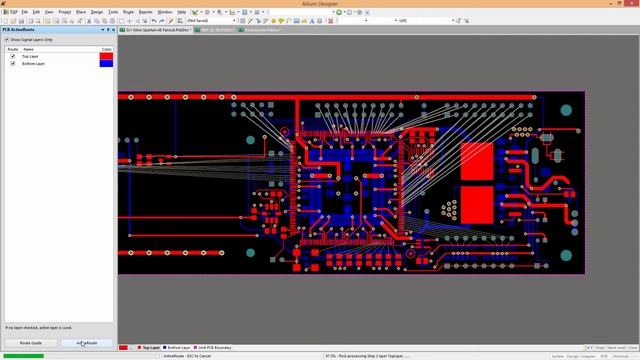Click the Redo arrow icon
The width and height of the screenshot is (640, 360).
click(162, 21)
